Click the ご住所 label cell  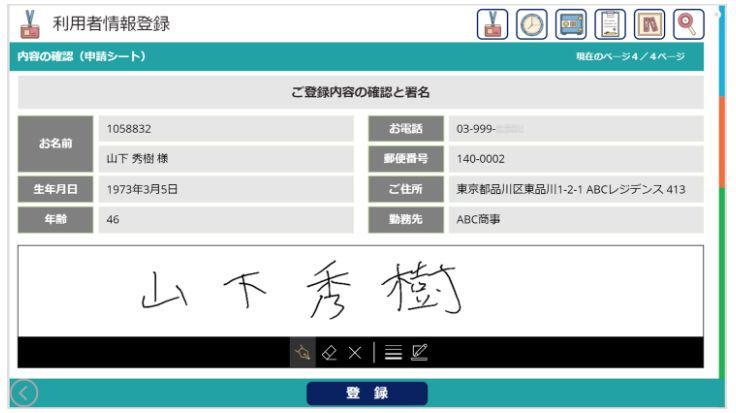point(406,189)
